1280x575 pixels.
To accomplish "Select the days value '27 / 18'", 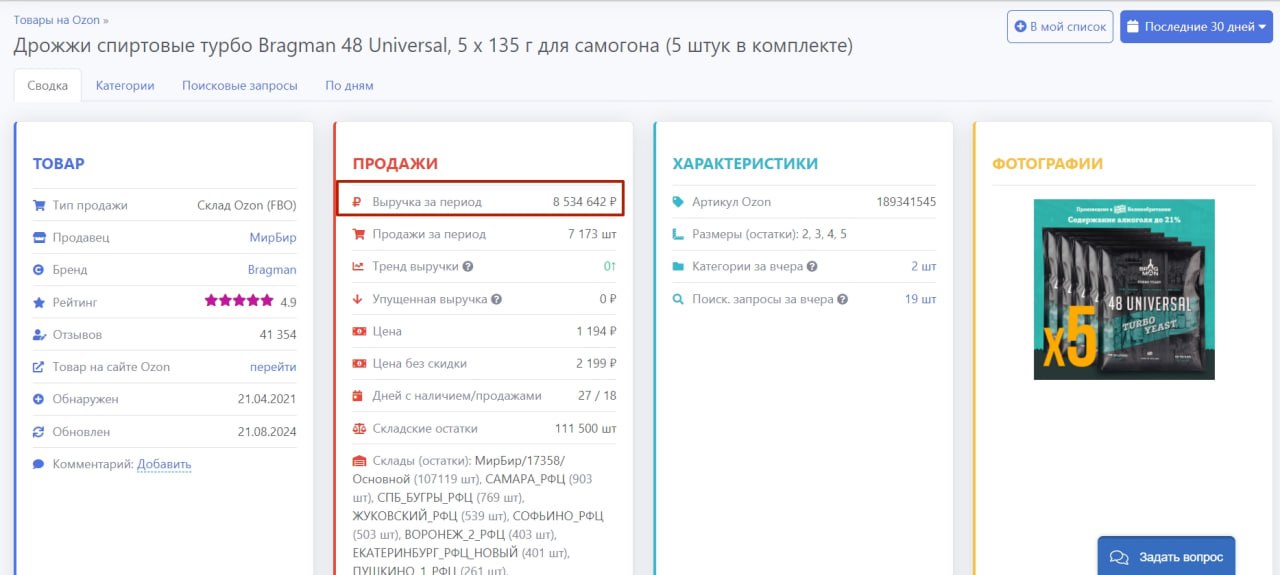I will point(597,396).
